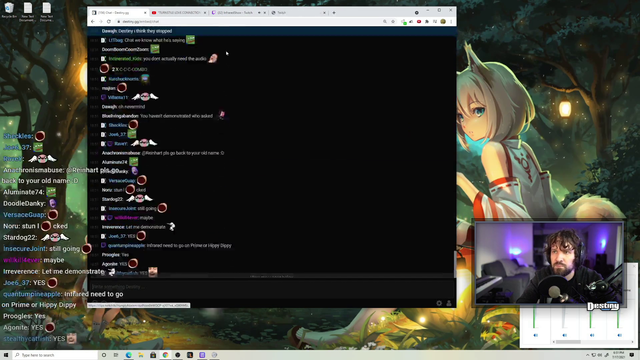Viewport: 640px width, 360px height.
Task: Click the address bar showing destiny.gg
Action: 249,21
